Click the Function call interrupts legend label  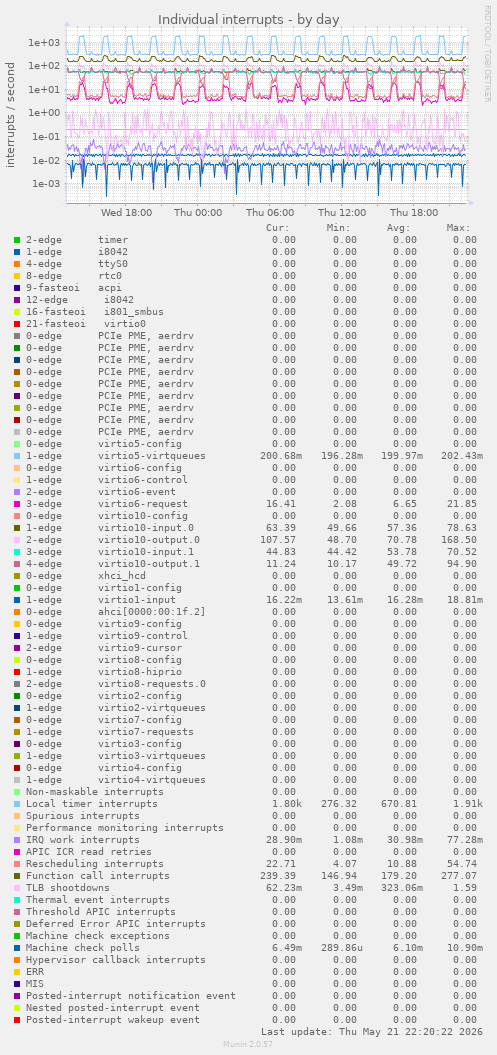pyautogui.click(x=98, y=875)
